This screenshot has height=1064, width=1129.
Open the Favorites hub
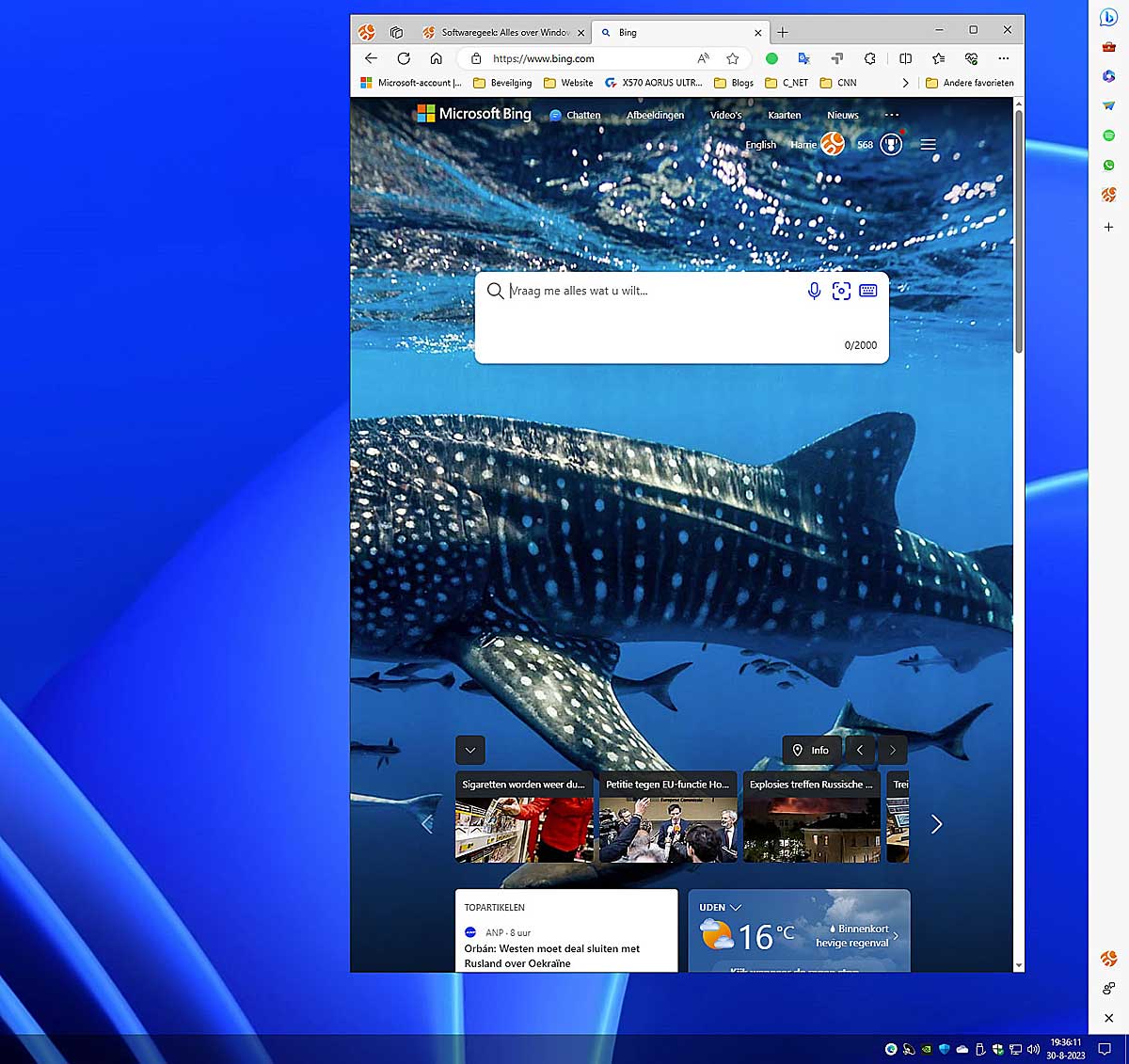[x=939, y=58]
